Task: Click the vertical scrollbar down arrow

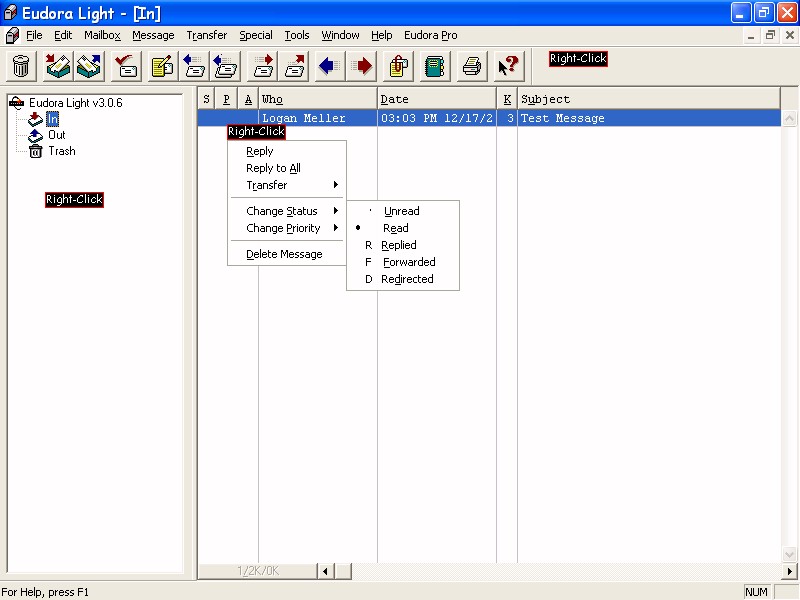Action: (x=789, y=554)
